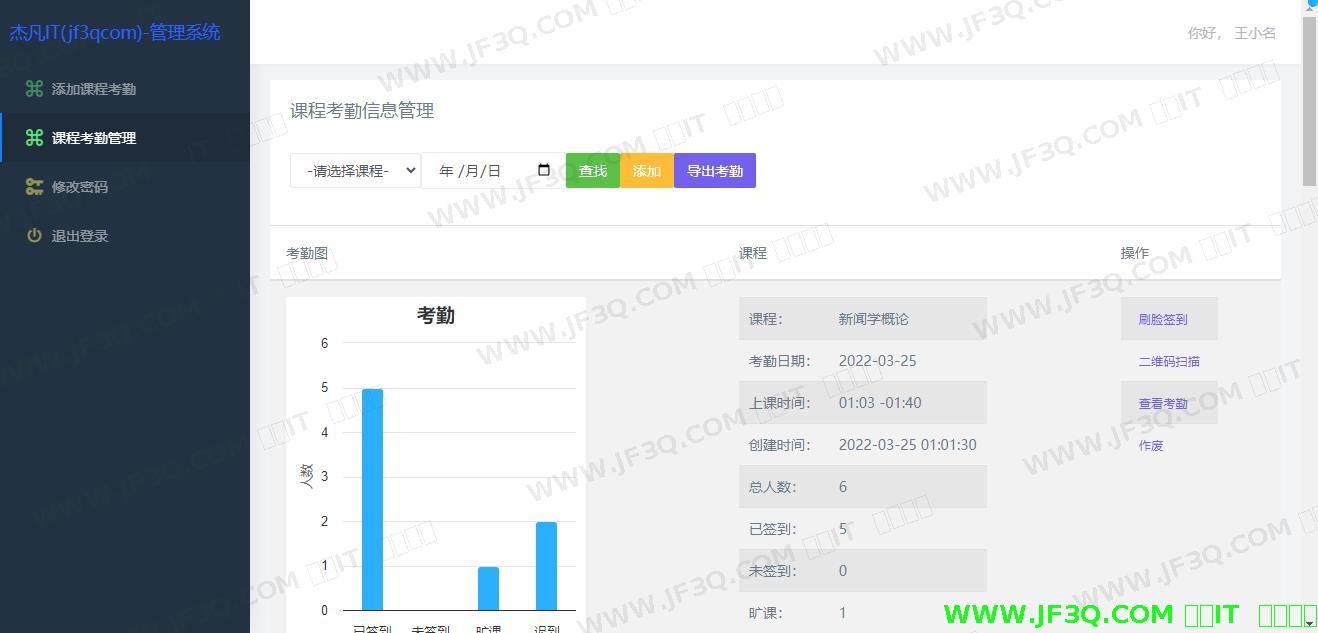The height and width of the screenshot is (633, 1318).
Task: Click the purple 导出考勤 button
Action: pyautogui.click(x=714, y=171)
